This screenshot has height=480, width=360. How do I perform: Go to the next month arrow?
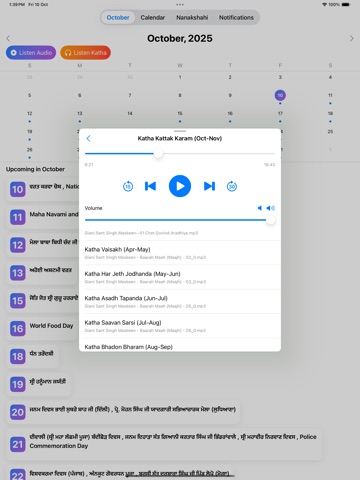[352, 38]
